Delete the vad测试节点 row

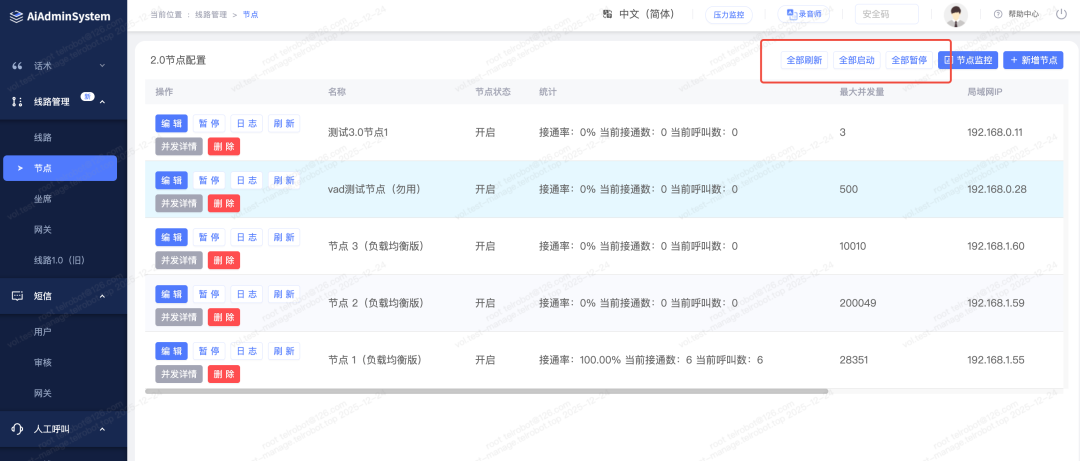point(224,203)
